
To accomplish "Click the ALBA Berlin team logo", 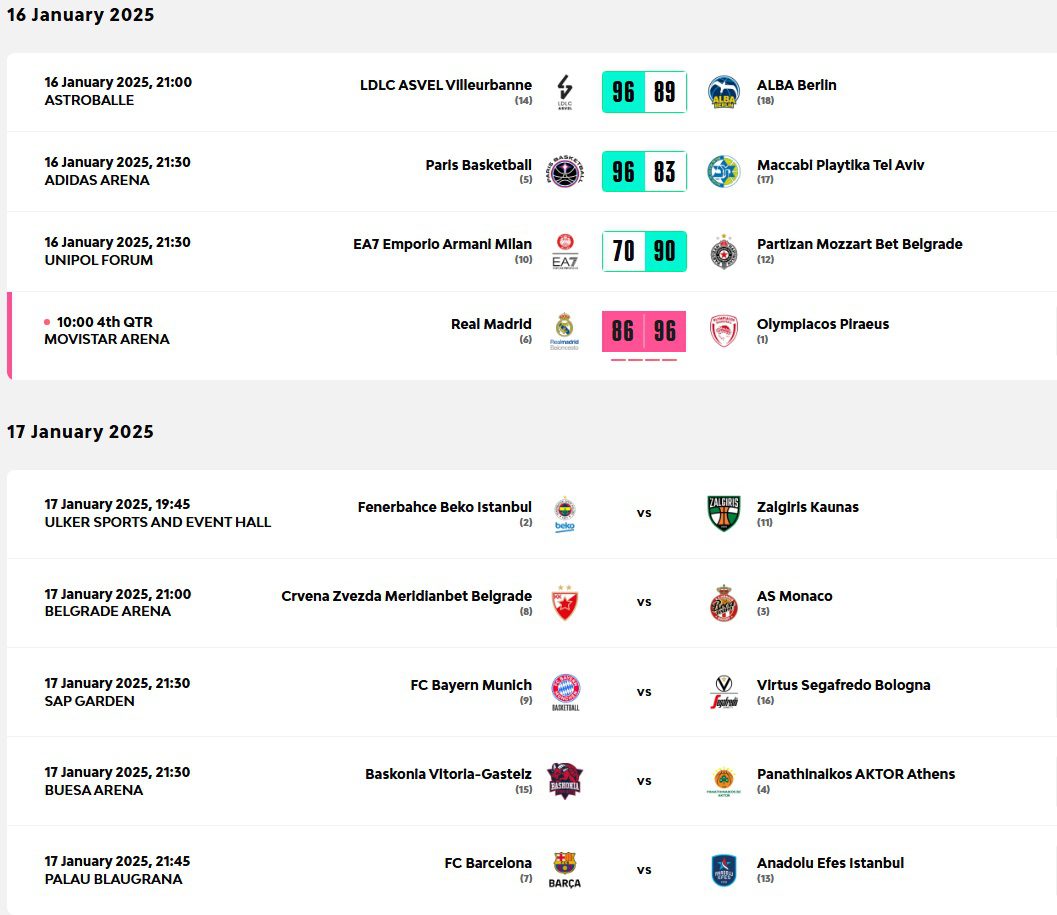I will point(723,92).
